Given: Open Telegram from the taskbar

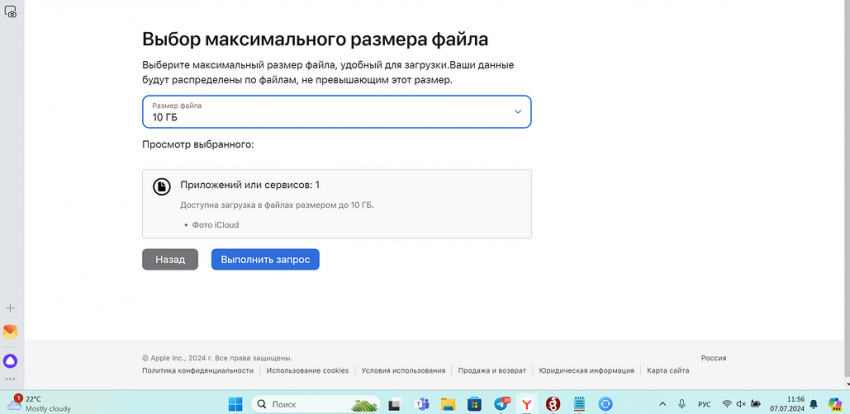Looking at the screenshot, I should click(501, 404).
